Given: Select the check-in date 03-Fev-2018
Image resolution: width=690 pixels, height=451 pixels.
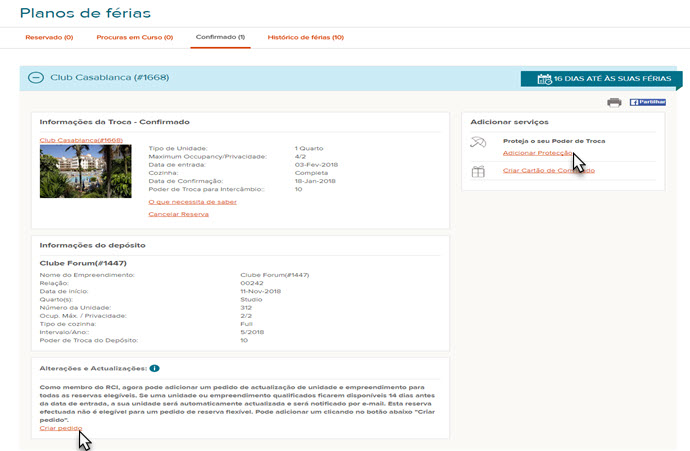Looking at the screenshot, I should coord(316,165).
